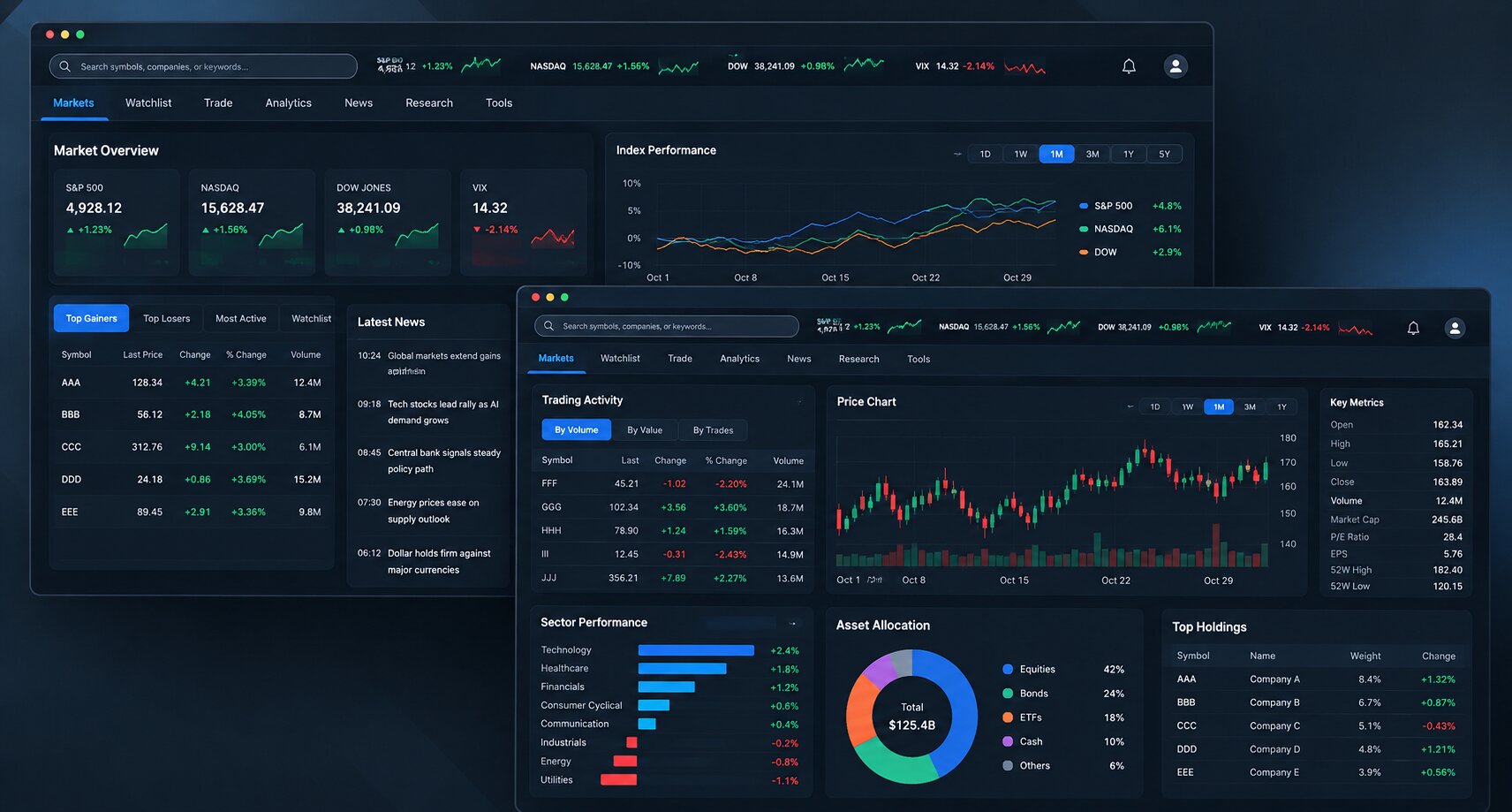Select the 5Y range in Index Performance

(x=1164, y=154)
